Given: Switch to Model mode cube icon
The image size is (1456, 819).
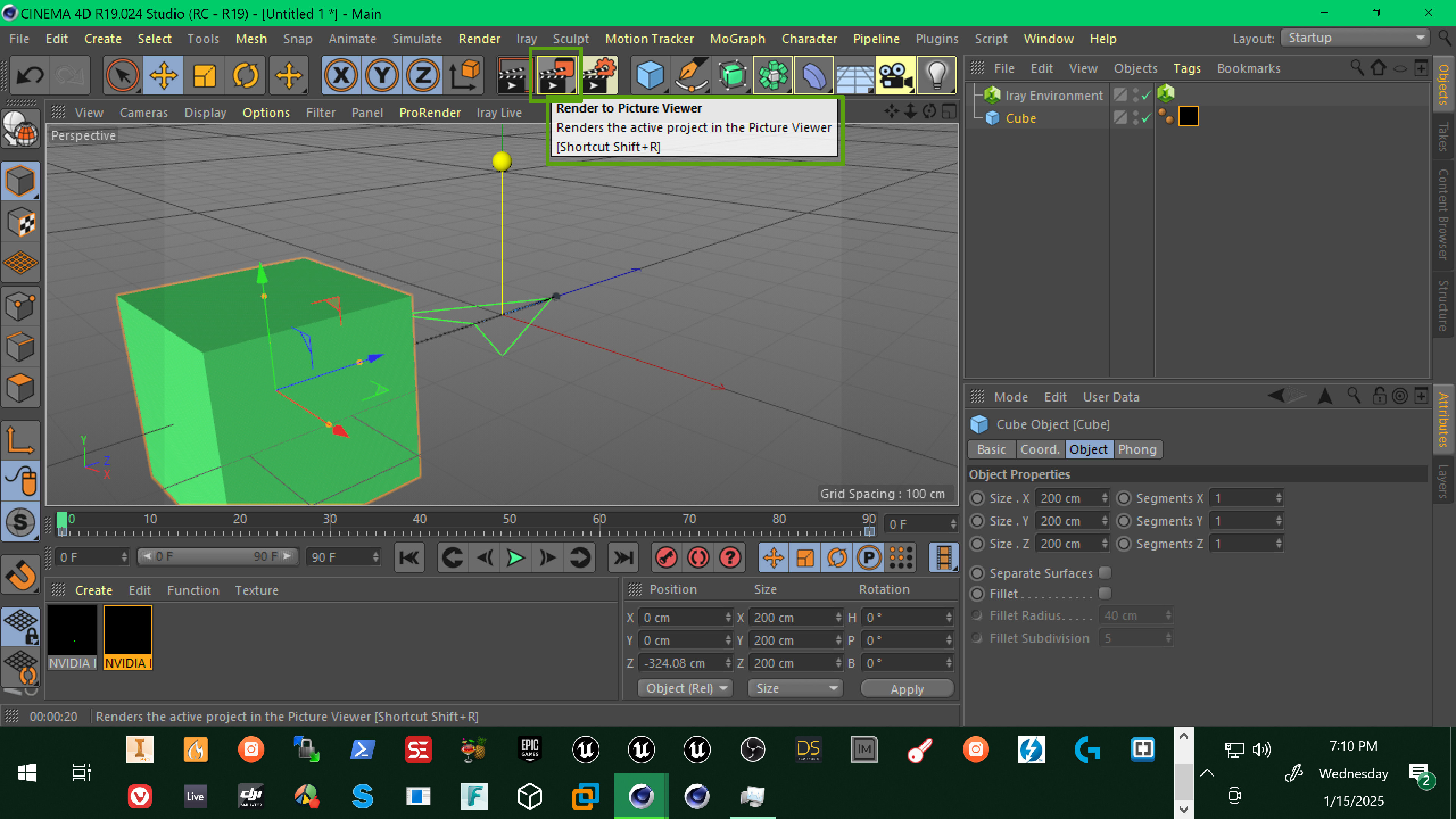Looking at the screenshot, I should point(21,181).
